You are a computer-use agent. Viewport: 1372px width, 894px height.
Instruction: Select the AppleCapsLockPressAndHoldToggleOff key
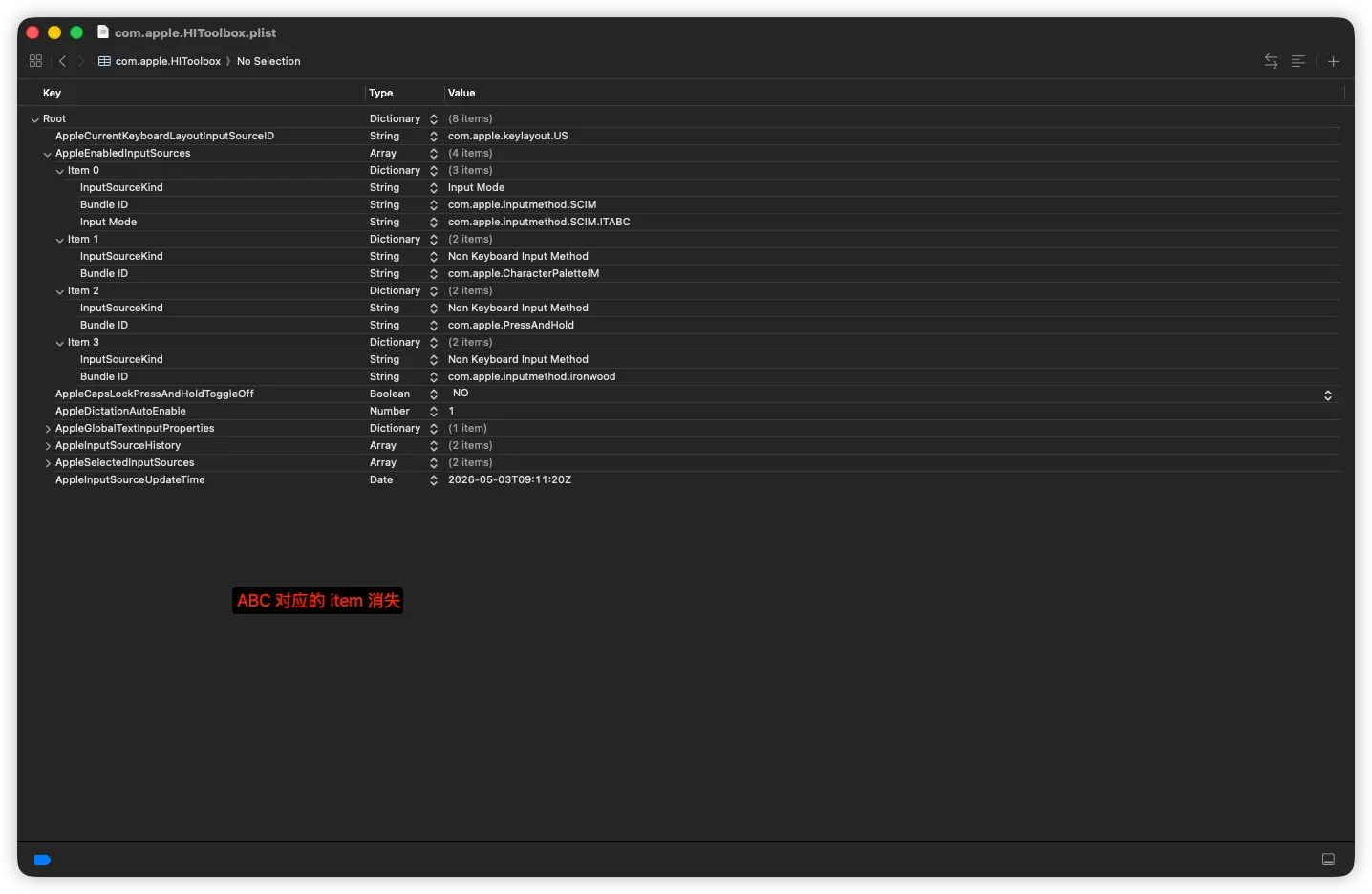pos(155,394)
